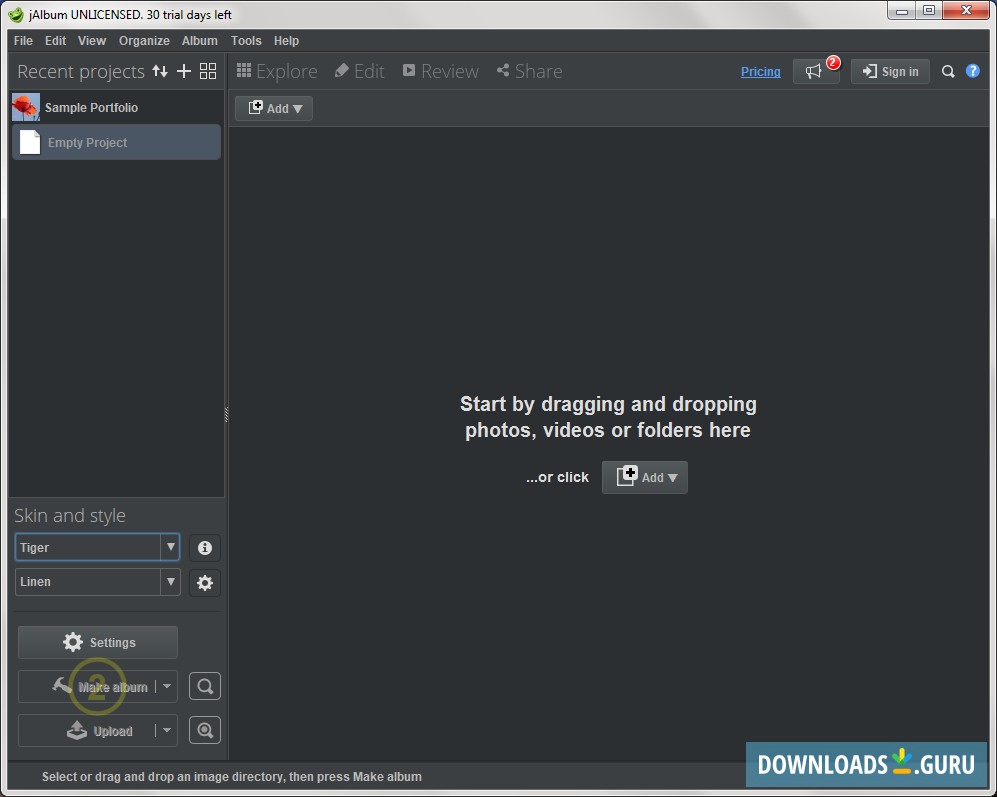The height and width of the screenshot is (797, 997).
Task: Switch to the Explore view
Action: coord(277,71)
